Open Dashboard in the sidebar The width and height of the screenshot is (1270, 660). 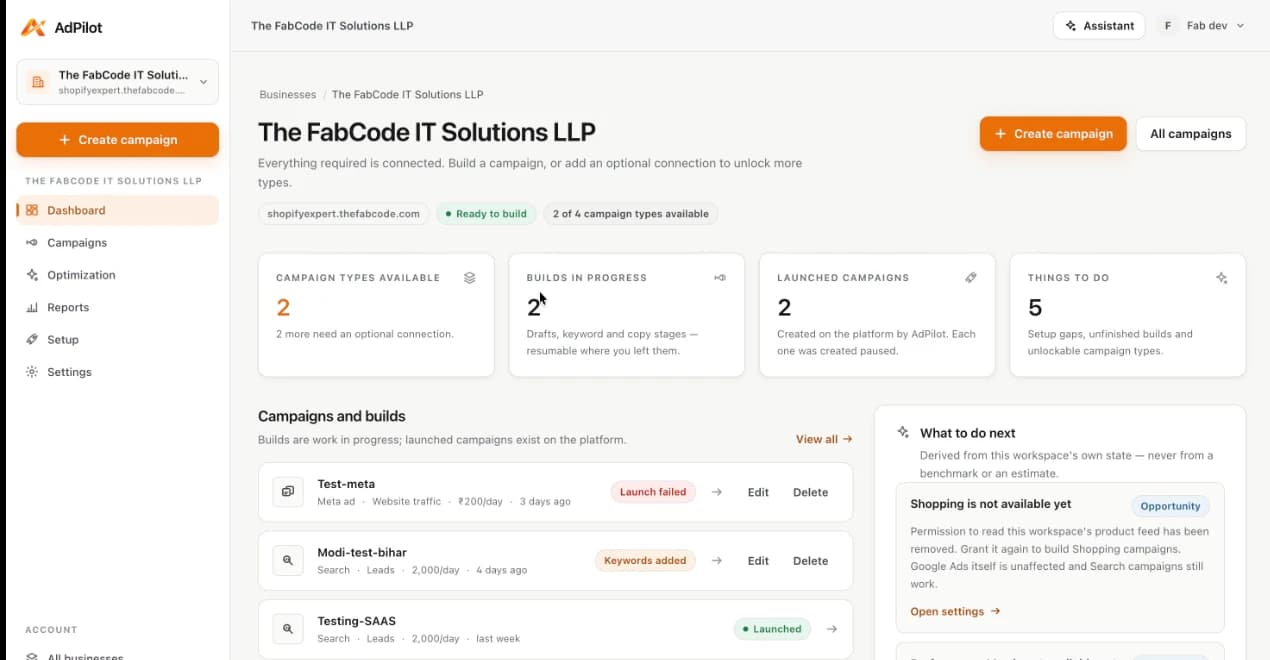tap(117, 210)
